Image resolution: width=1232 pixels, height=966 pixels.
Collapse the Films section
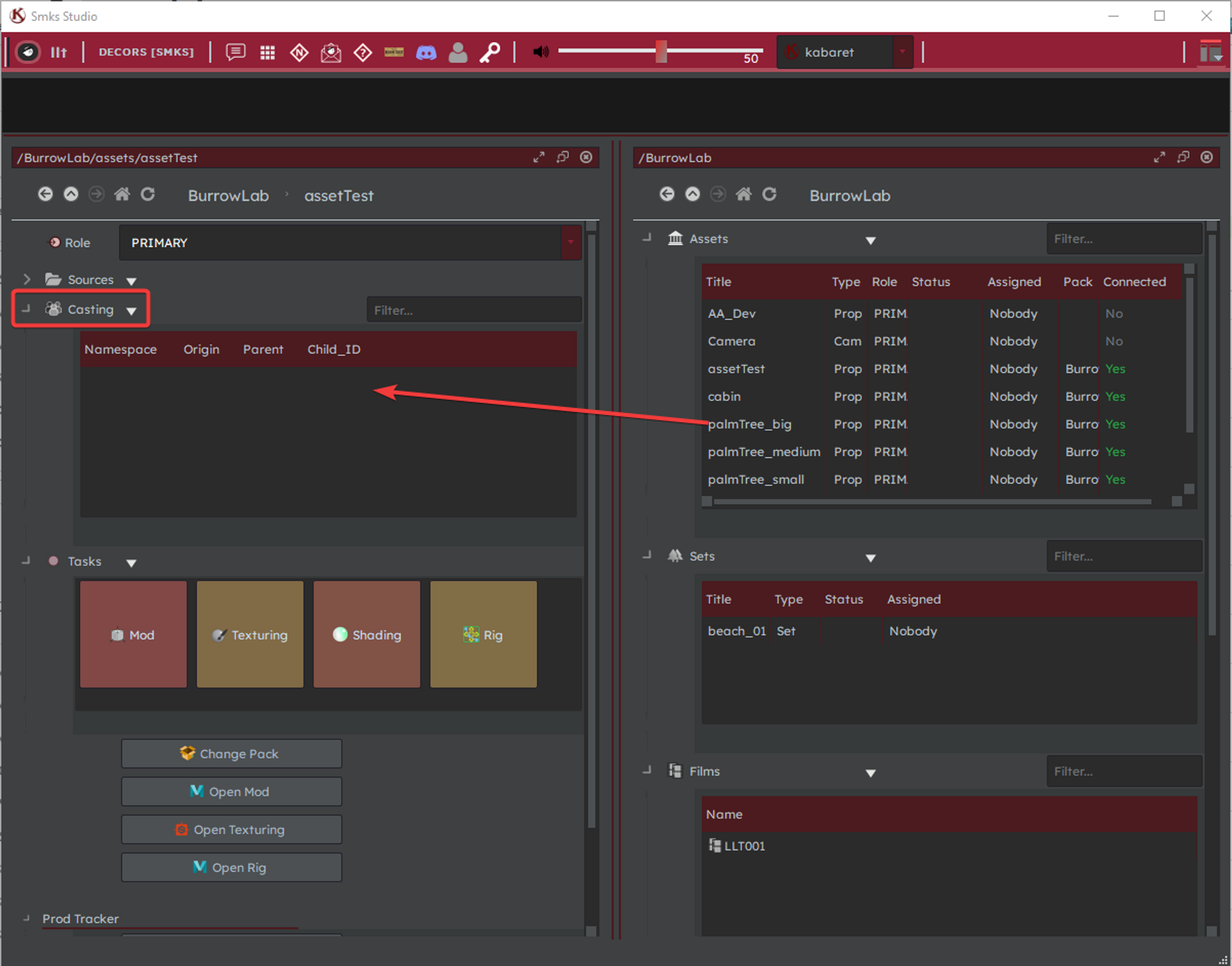[x=647, y=770]
